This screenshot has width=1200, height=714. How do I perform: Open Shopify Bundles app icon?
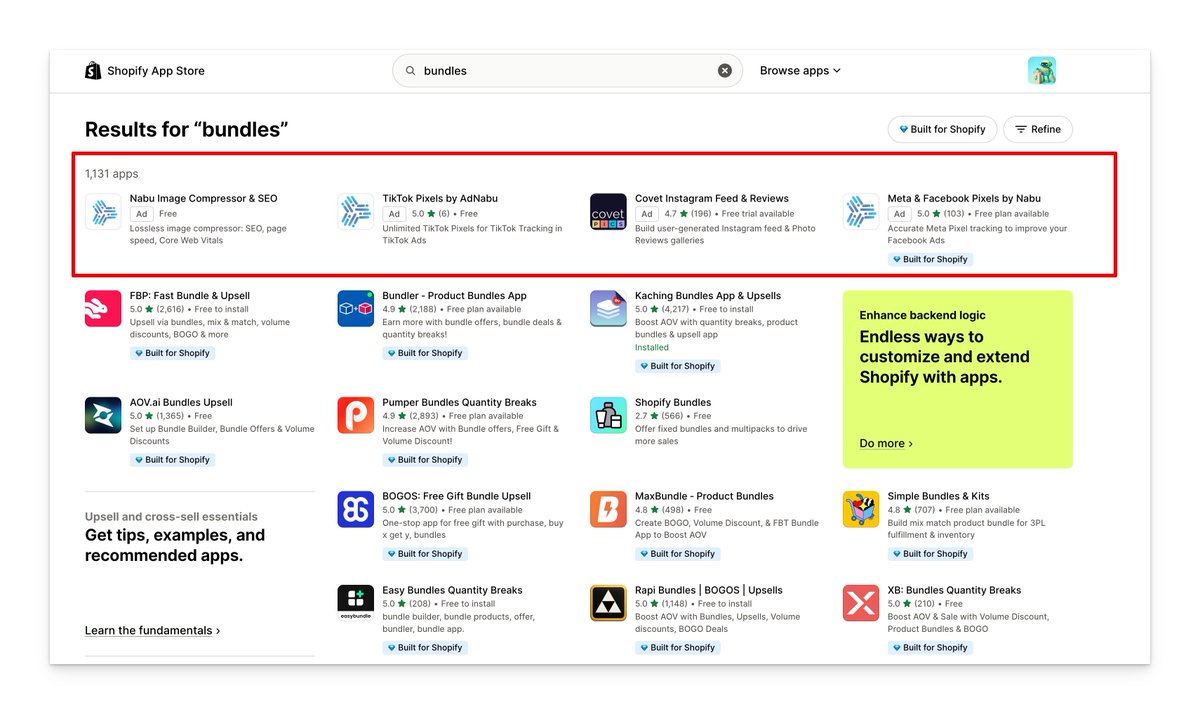(x=608, y=416)
